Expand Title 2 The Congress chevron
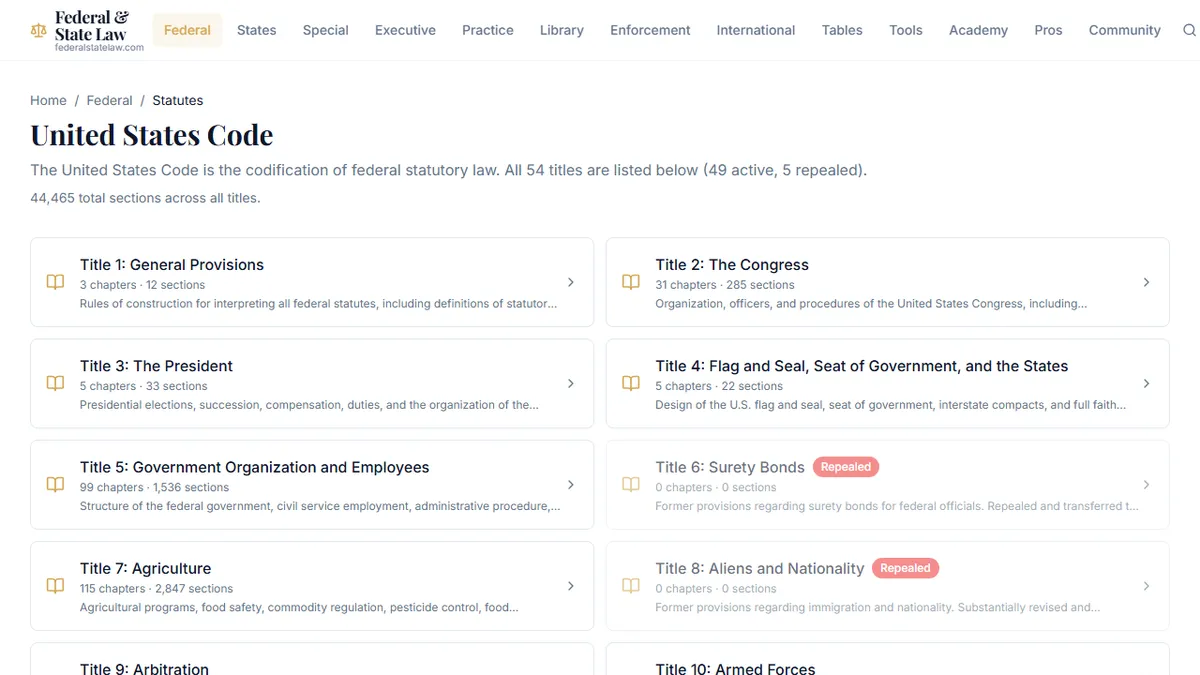Image resolution: width=1200 pixels, height=675 pixels. click(x=1146, y=282)
